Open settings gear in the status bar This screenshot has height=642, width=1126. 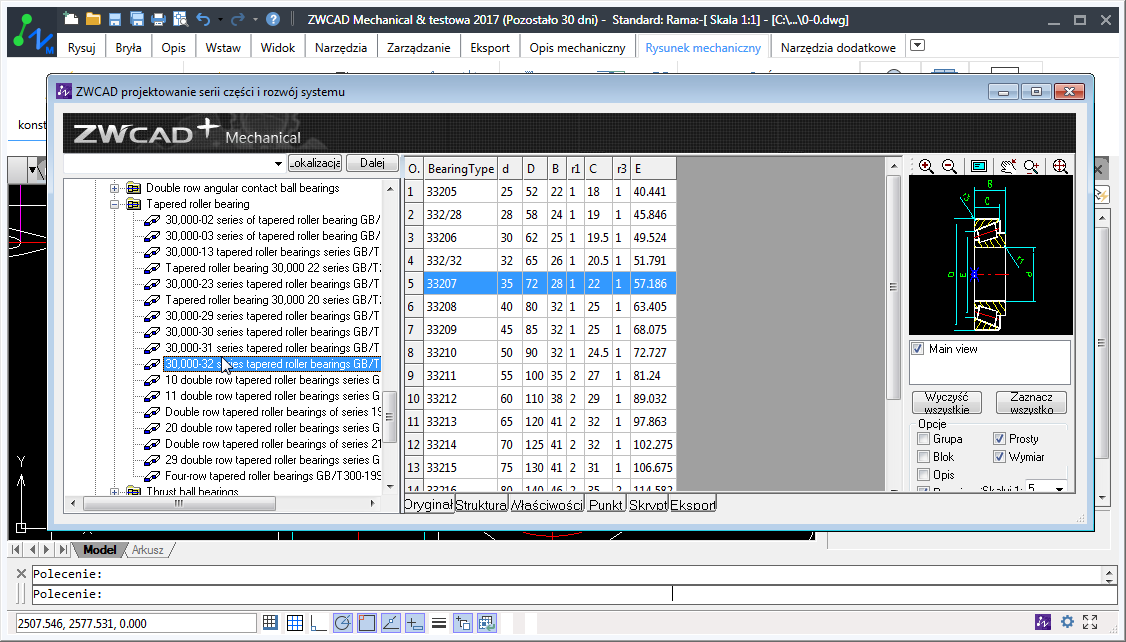1067,622
